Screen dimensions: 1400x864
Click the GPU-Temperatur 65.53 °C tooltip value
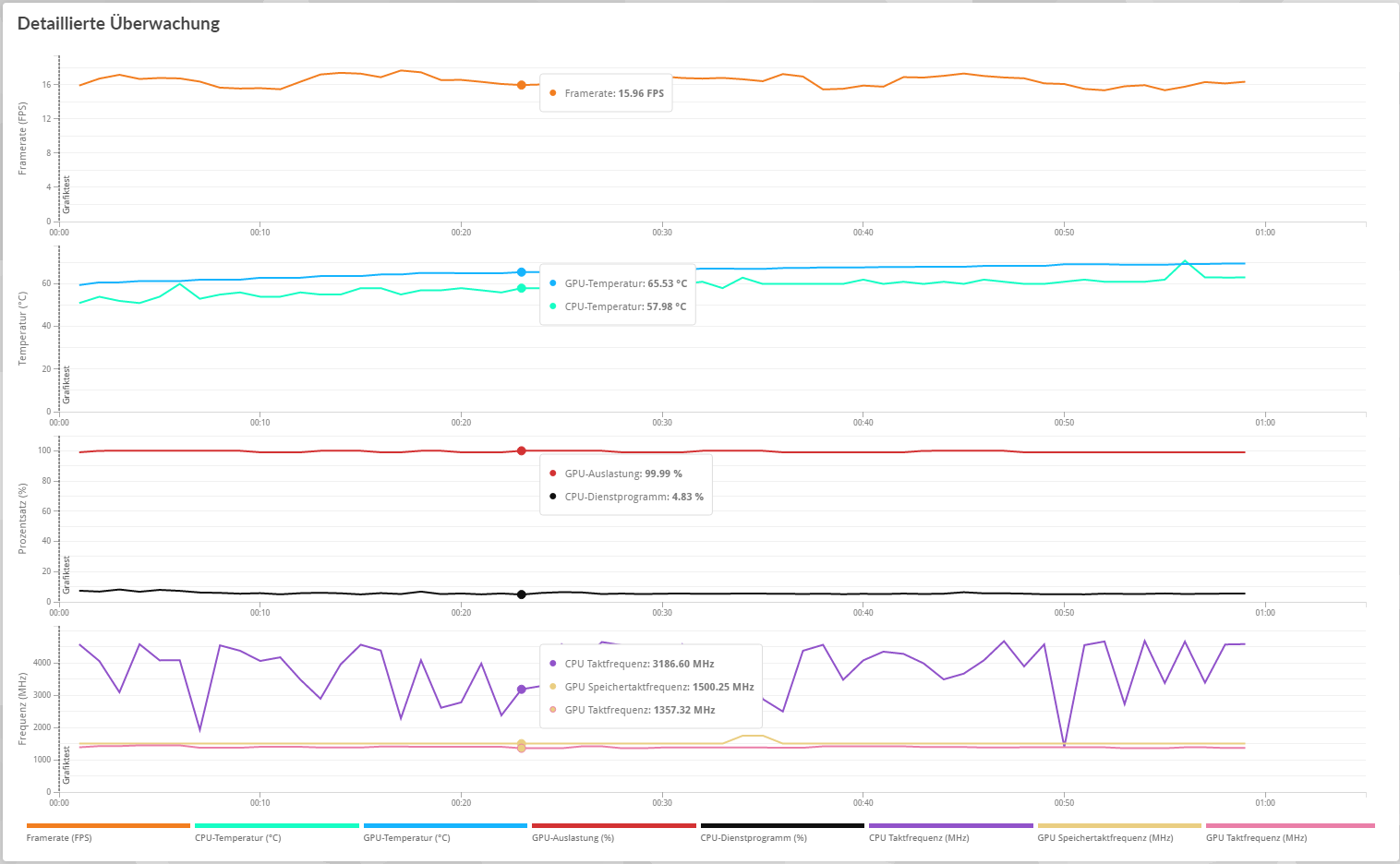point(667,284)
